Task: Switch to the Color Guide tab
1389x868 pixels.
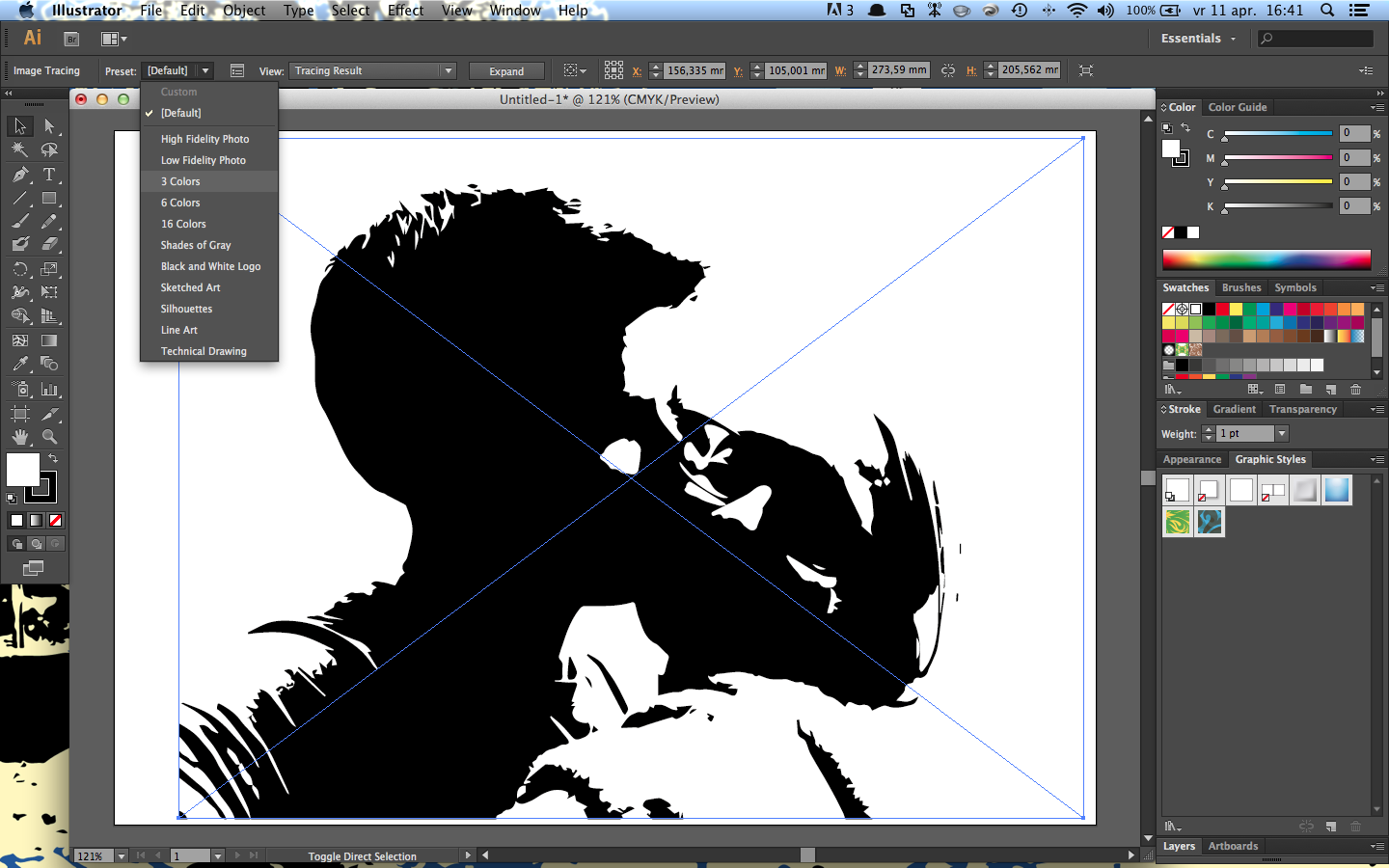Action: click(x=1238, y=107)
